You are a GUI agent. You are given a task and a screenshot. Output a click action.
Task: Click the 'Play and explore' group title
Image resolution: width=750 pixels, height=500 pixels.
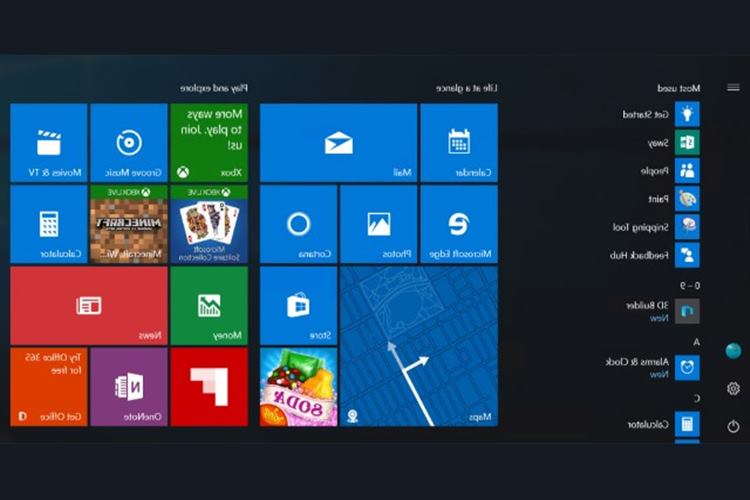point(214,88)
